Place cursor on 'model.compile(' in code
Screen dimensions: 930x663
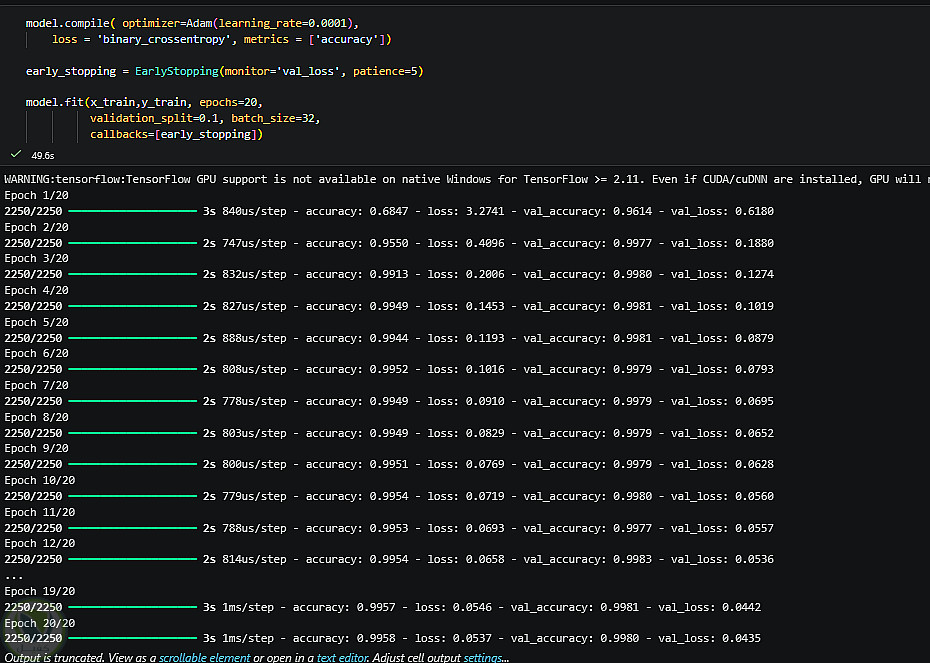(x=68, y=23)
